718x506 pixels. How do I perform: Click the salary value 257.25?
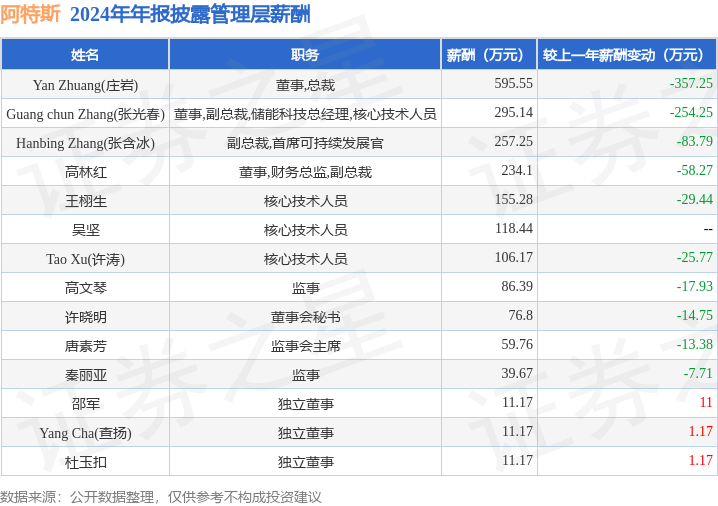pyautogui.click(x=513, y=141)
